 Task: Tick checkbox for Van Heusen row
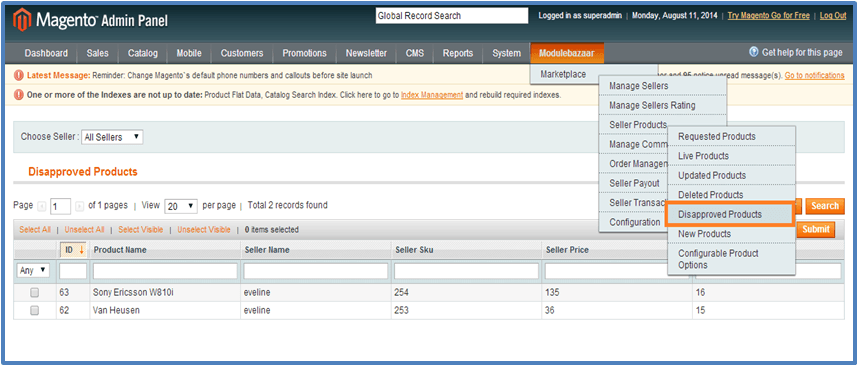pos(34,311)
